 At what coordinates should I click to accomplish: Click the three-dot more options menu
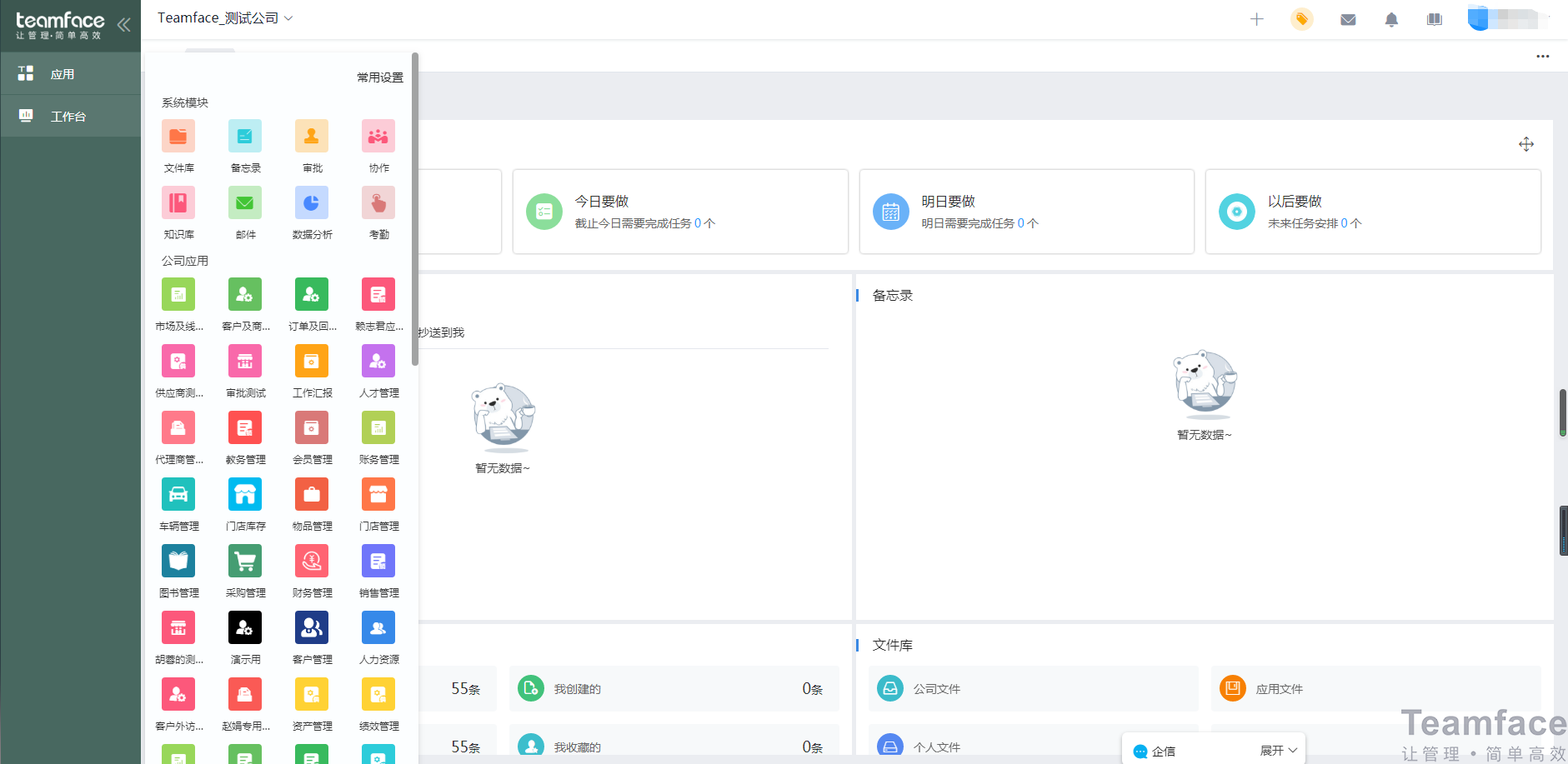[1543, 57]
